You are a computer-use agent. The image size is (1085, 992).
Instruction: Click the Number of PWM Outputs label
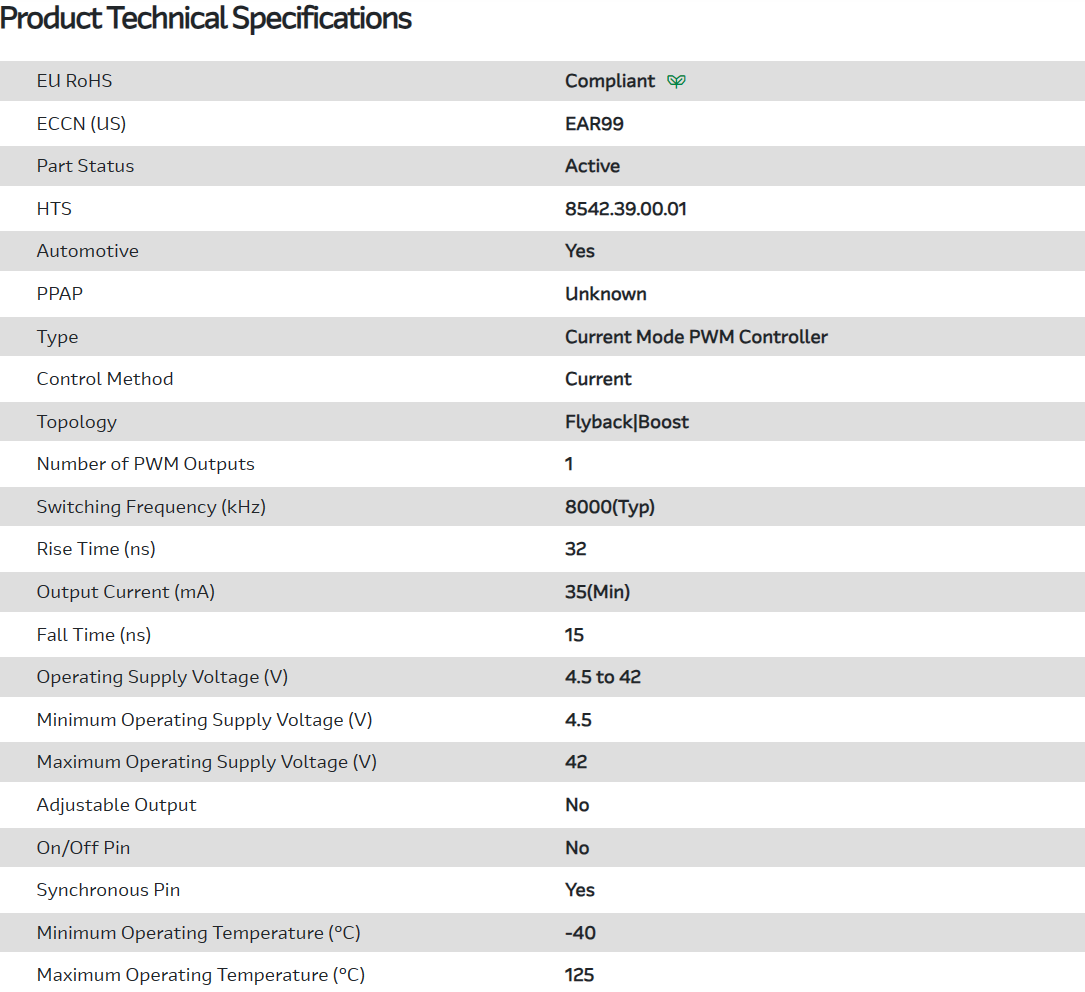[146, 464]
